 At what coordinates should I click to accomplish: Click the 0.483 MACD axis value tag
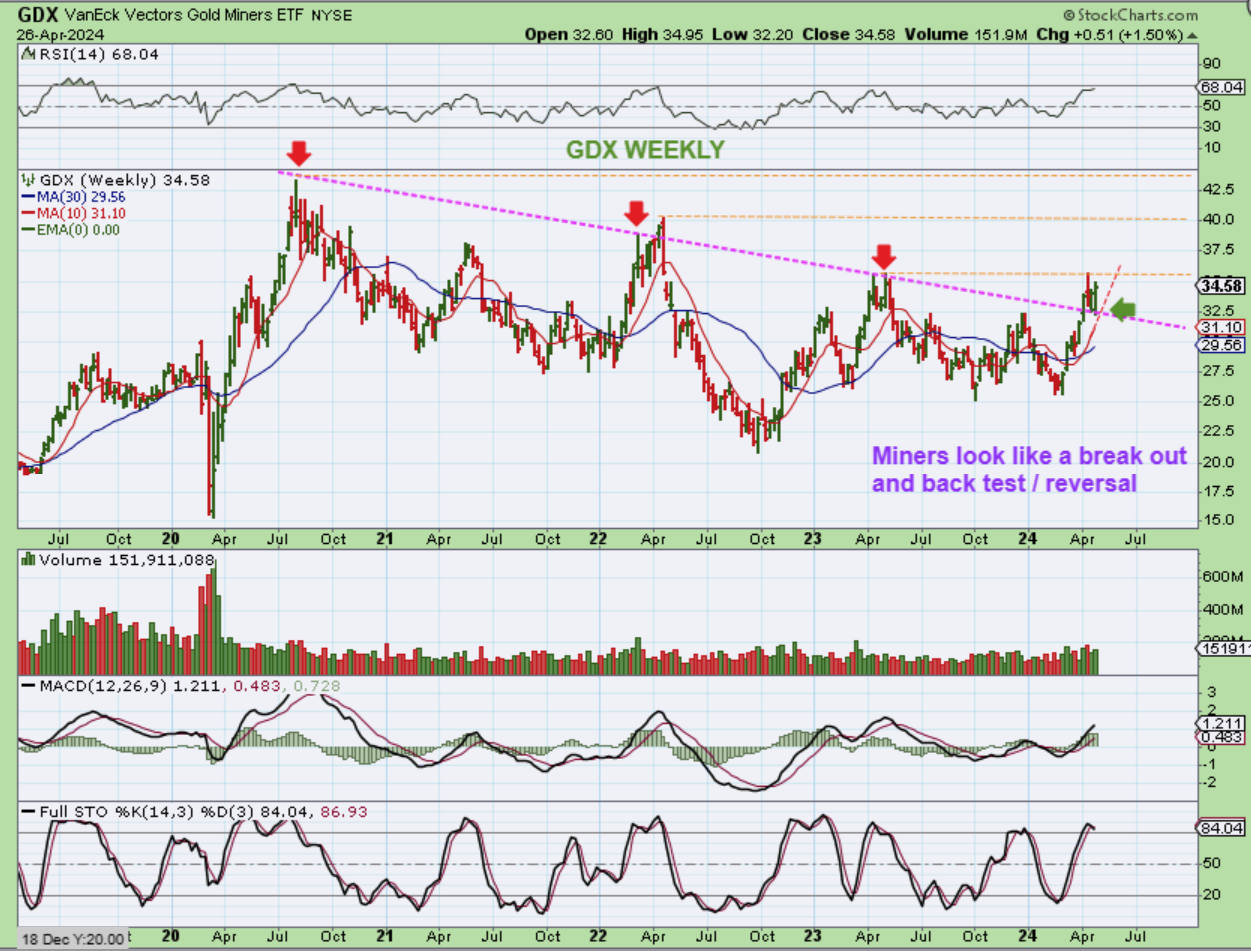[x=1221, y=738]
